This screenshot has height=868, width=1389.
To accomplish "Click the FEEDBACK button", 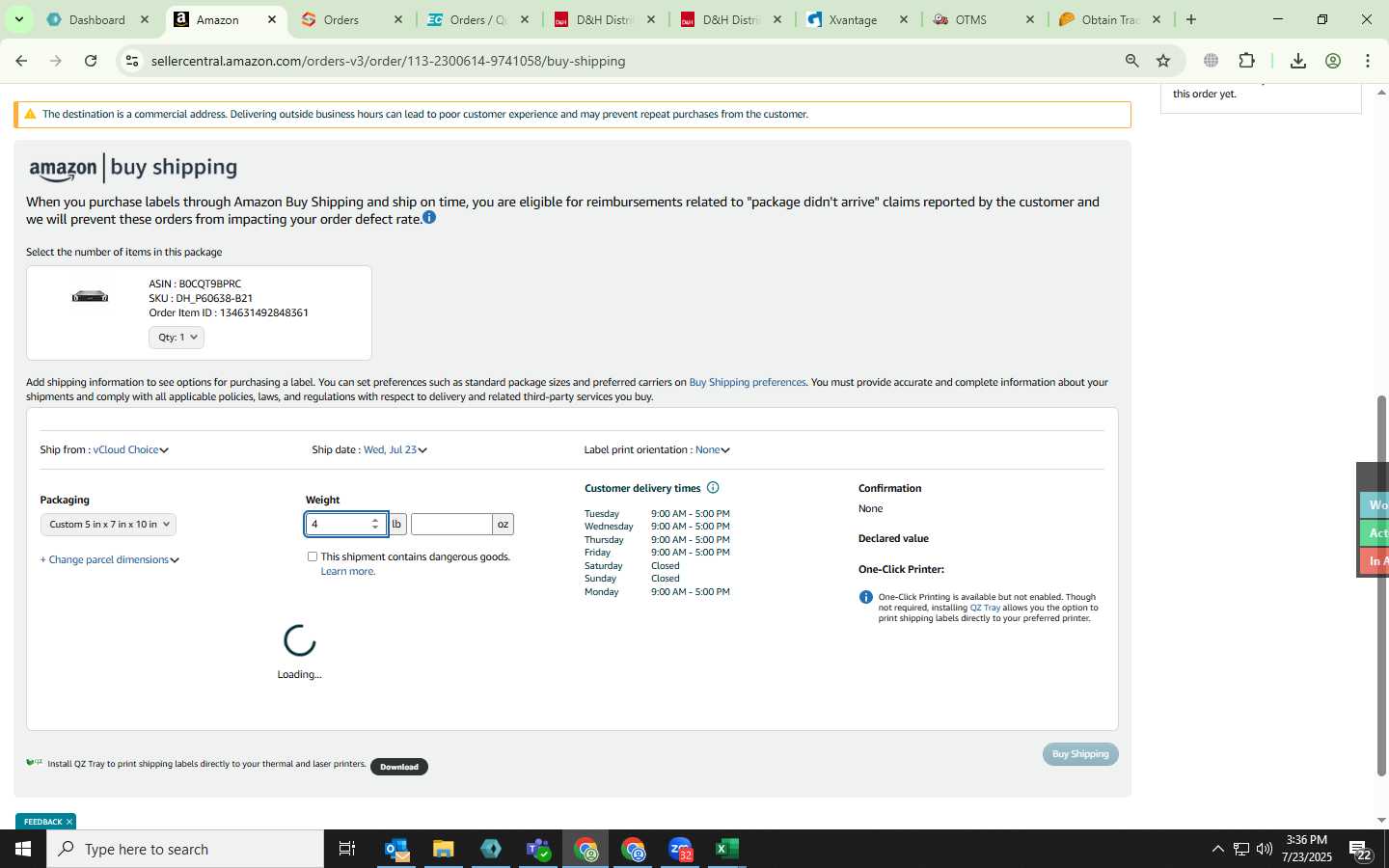I will [42, 822].
